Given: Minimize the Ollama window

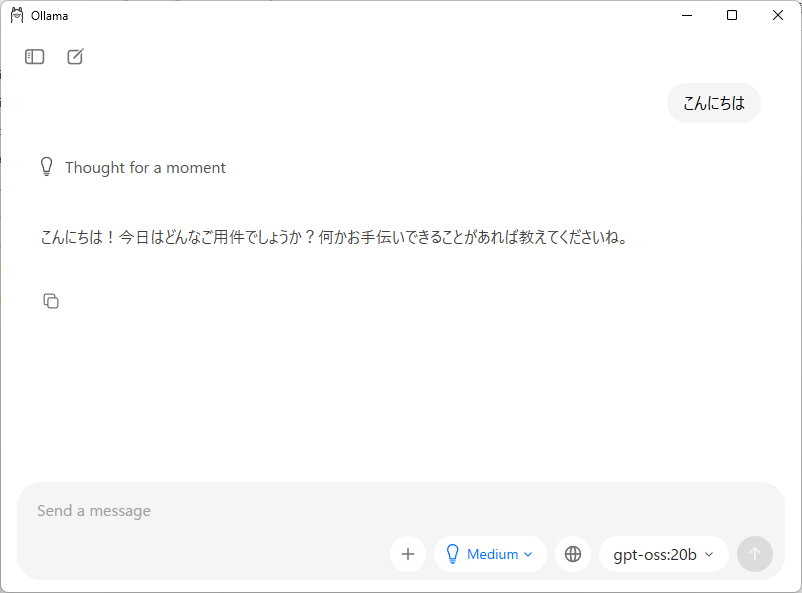Looking at the screenshot, I should click(x=687, y=15).
